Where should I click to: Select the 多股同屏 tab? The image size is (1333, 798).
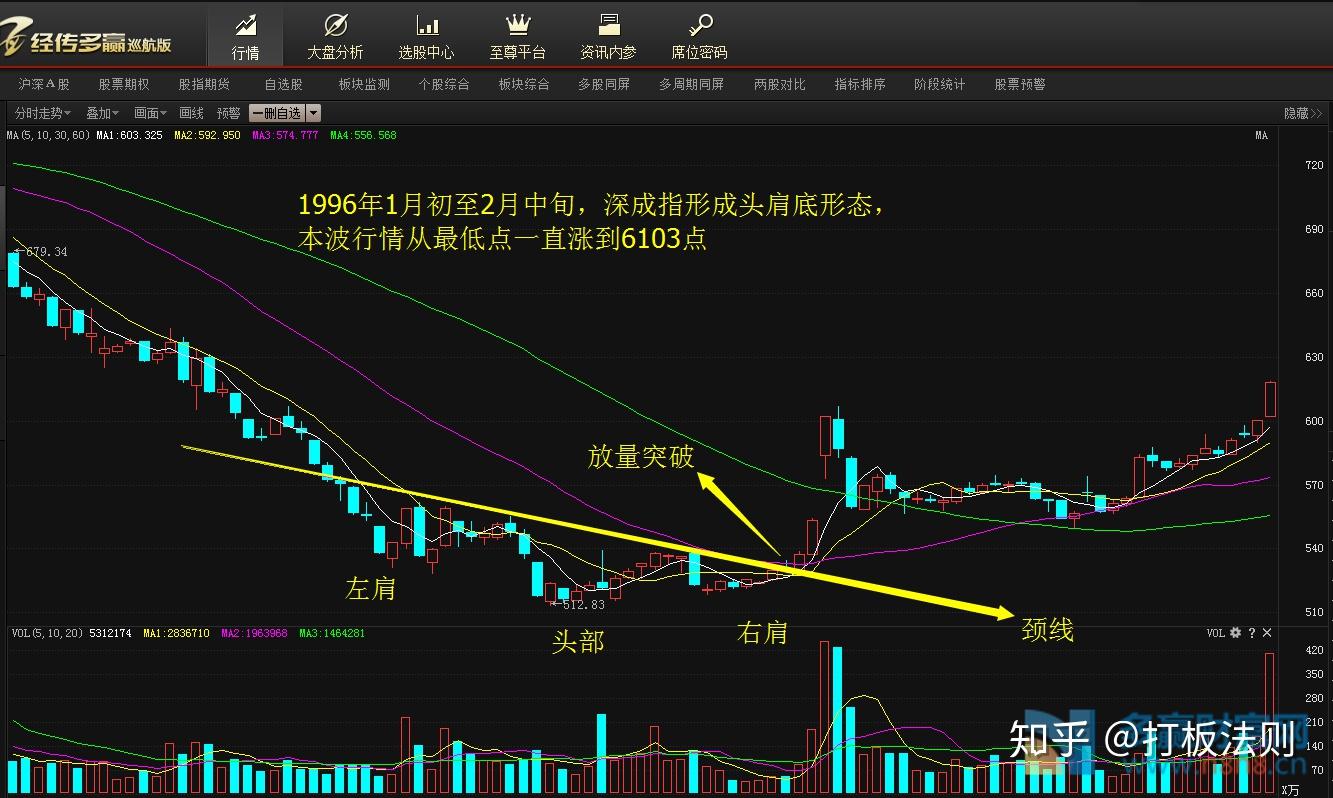click(x=604, y=85)
